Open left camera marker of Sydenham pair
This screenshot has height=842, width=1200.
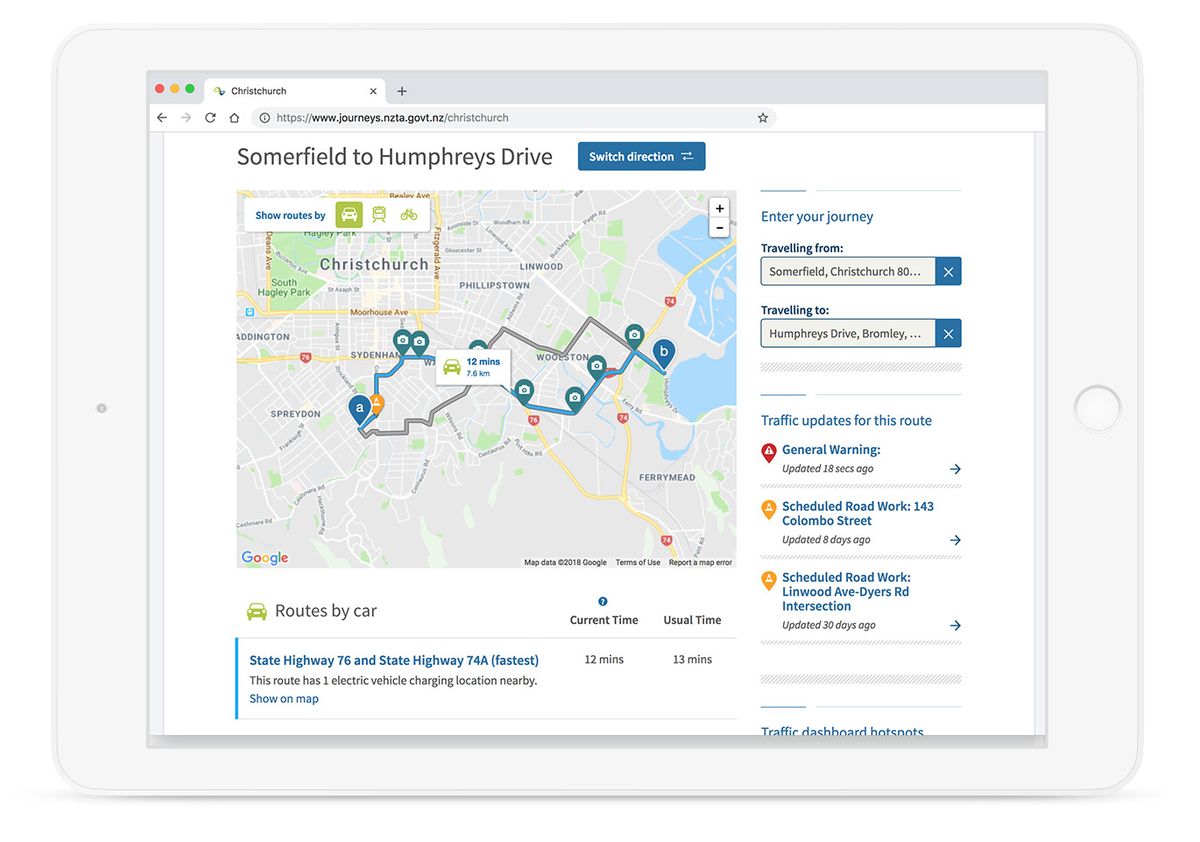pos(402,343)
